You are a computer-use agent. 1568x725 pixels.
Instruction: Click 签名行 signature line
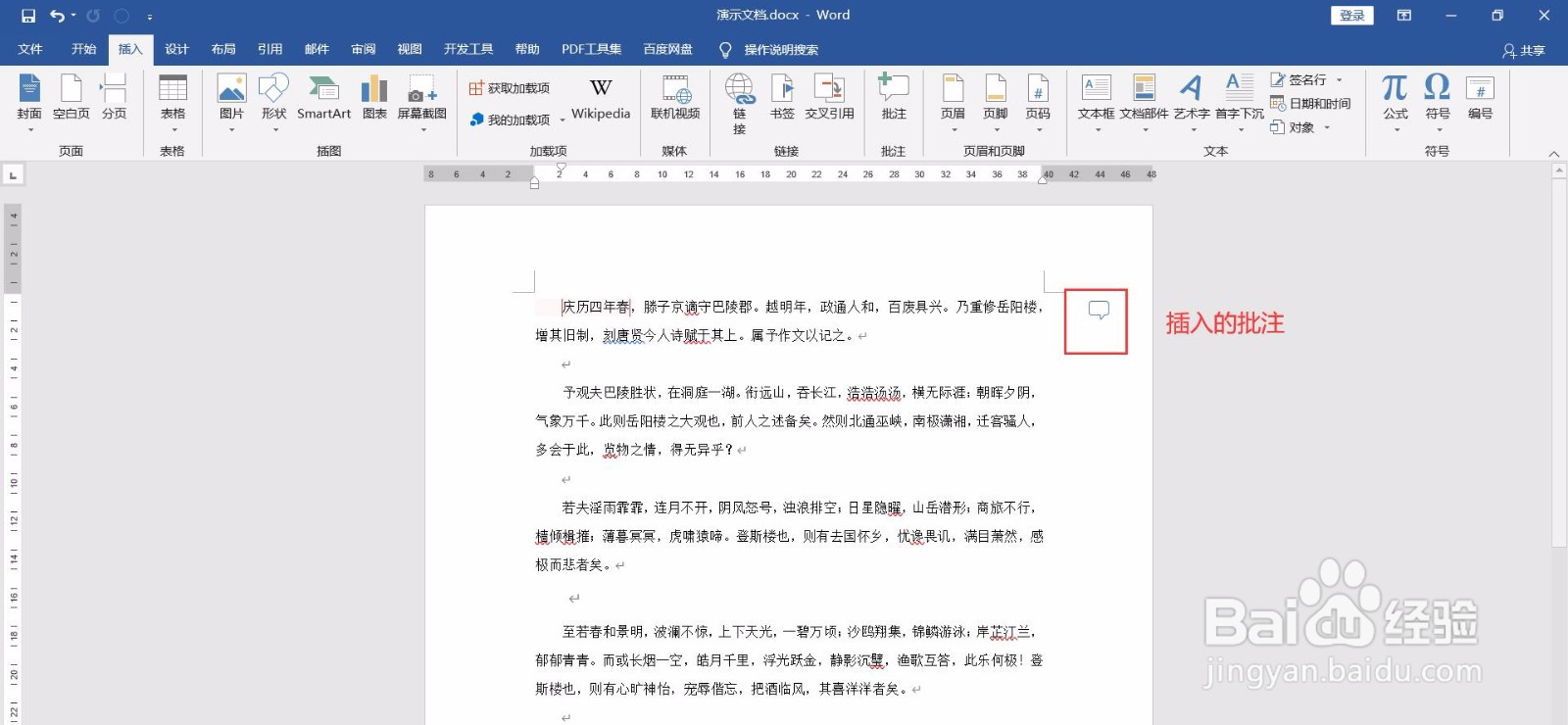click(x=1306, y=80)
